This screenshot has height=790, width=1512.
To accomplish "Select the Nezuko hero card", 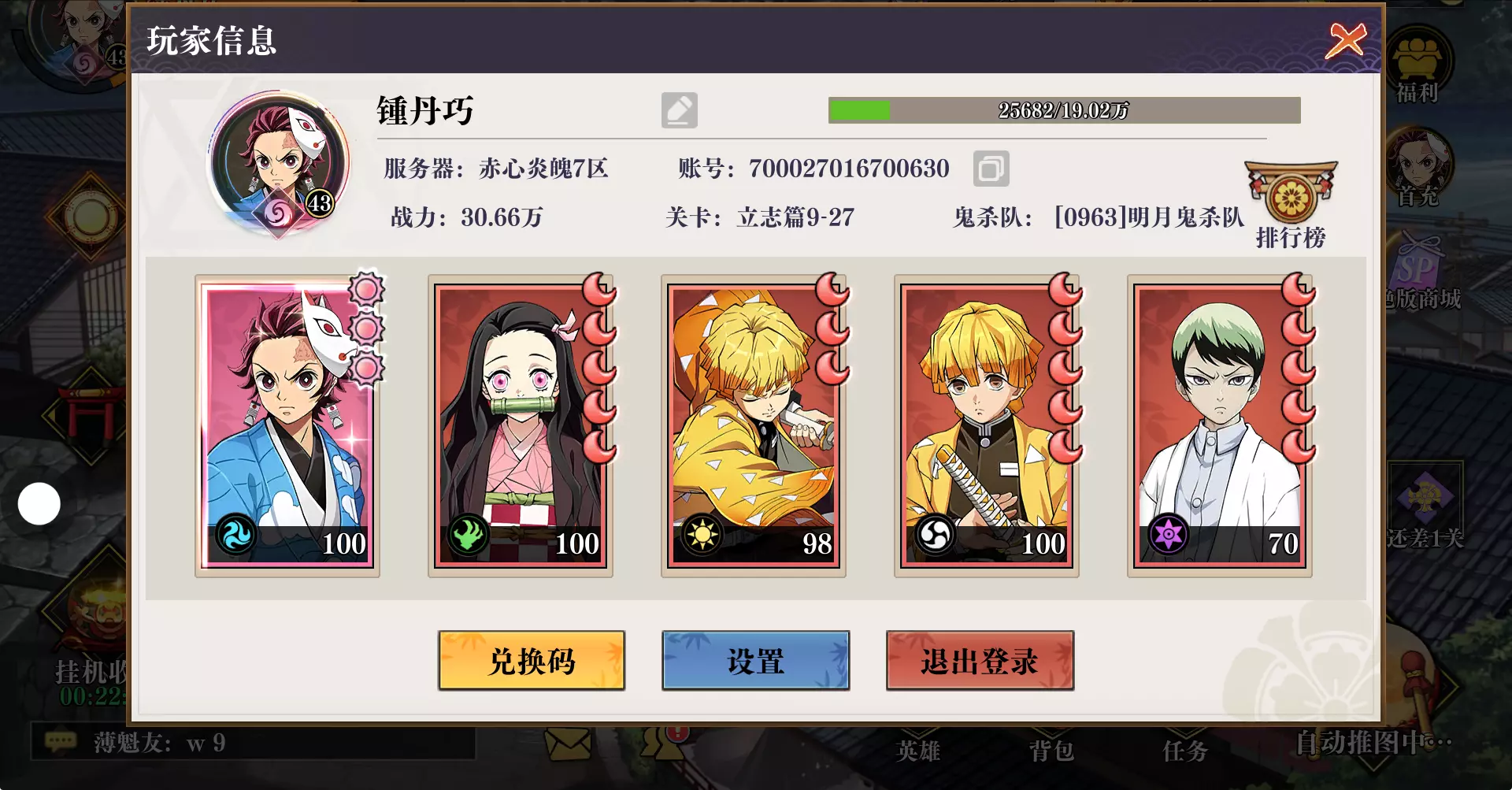I will (x=521, y=425).
